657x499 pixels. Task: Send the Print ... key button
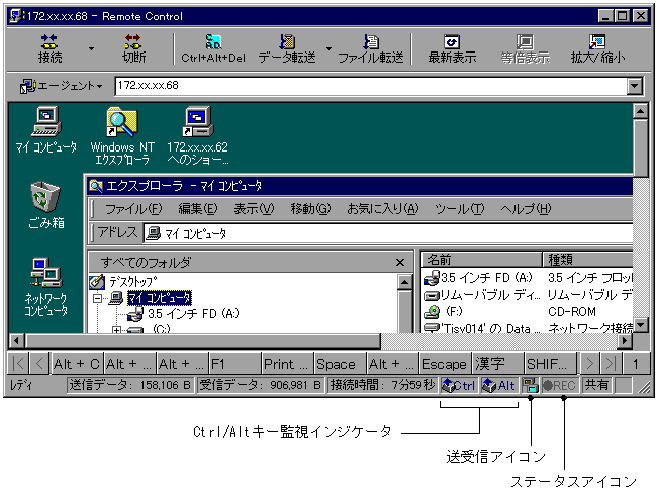tap(288, 364)
